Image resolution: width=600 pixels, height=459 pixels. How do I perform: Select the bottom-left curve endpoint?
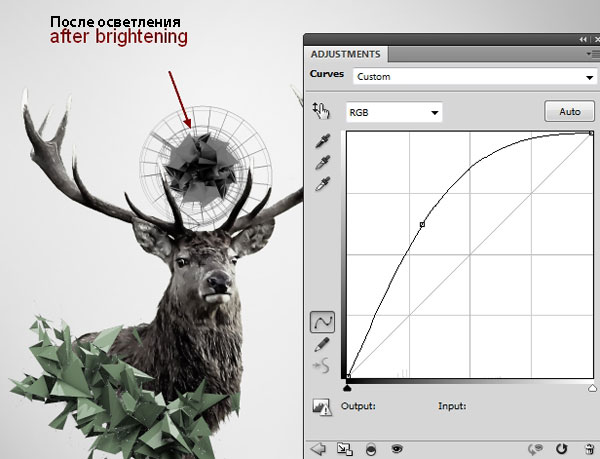[348, 377]
